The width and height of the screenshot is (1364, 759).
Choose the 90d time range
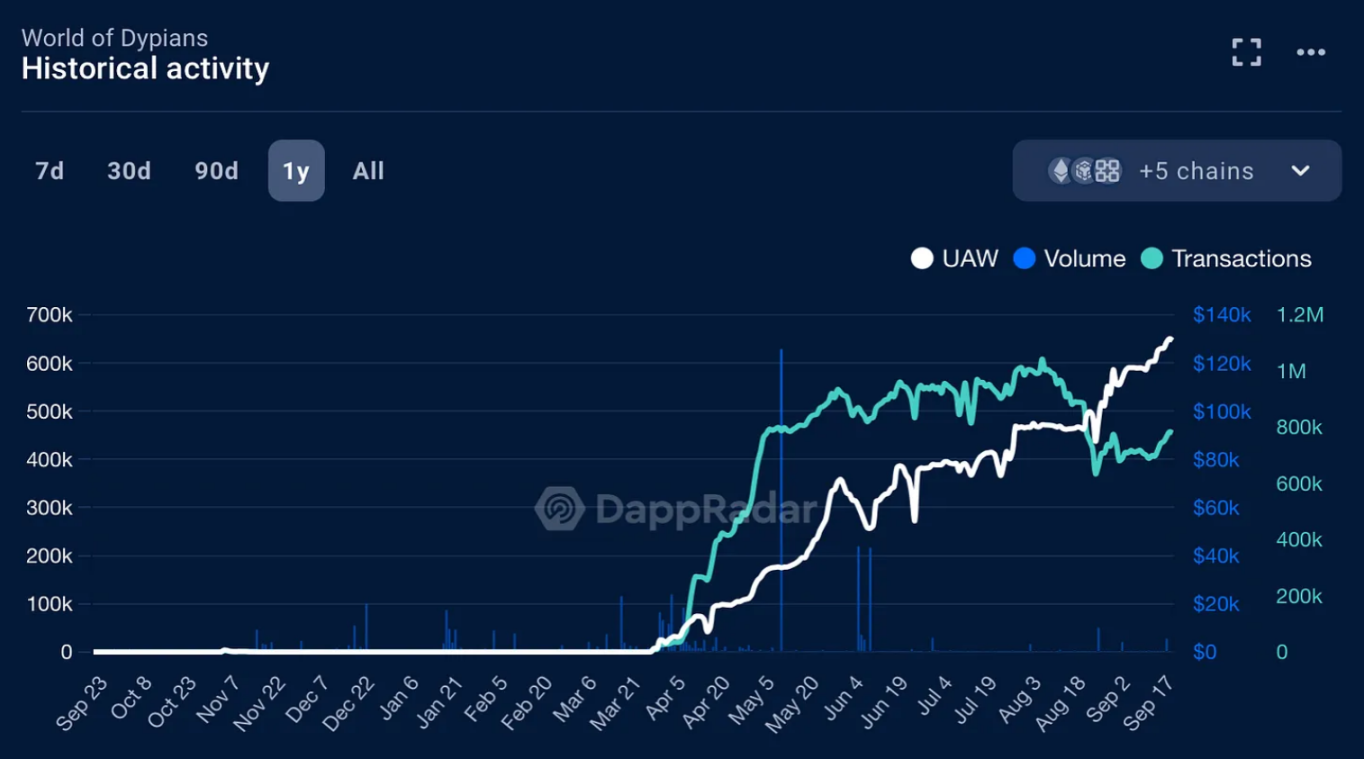pos(216,171)
